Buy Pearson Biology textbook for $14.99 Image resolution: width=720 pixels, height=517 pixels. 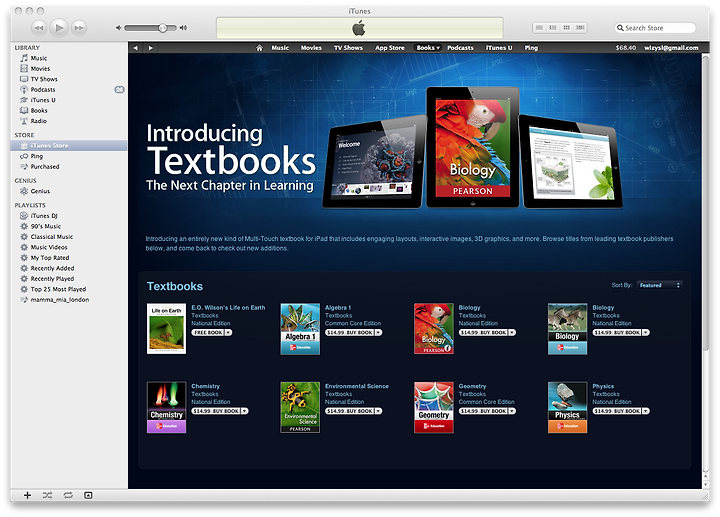click(483, 332)
